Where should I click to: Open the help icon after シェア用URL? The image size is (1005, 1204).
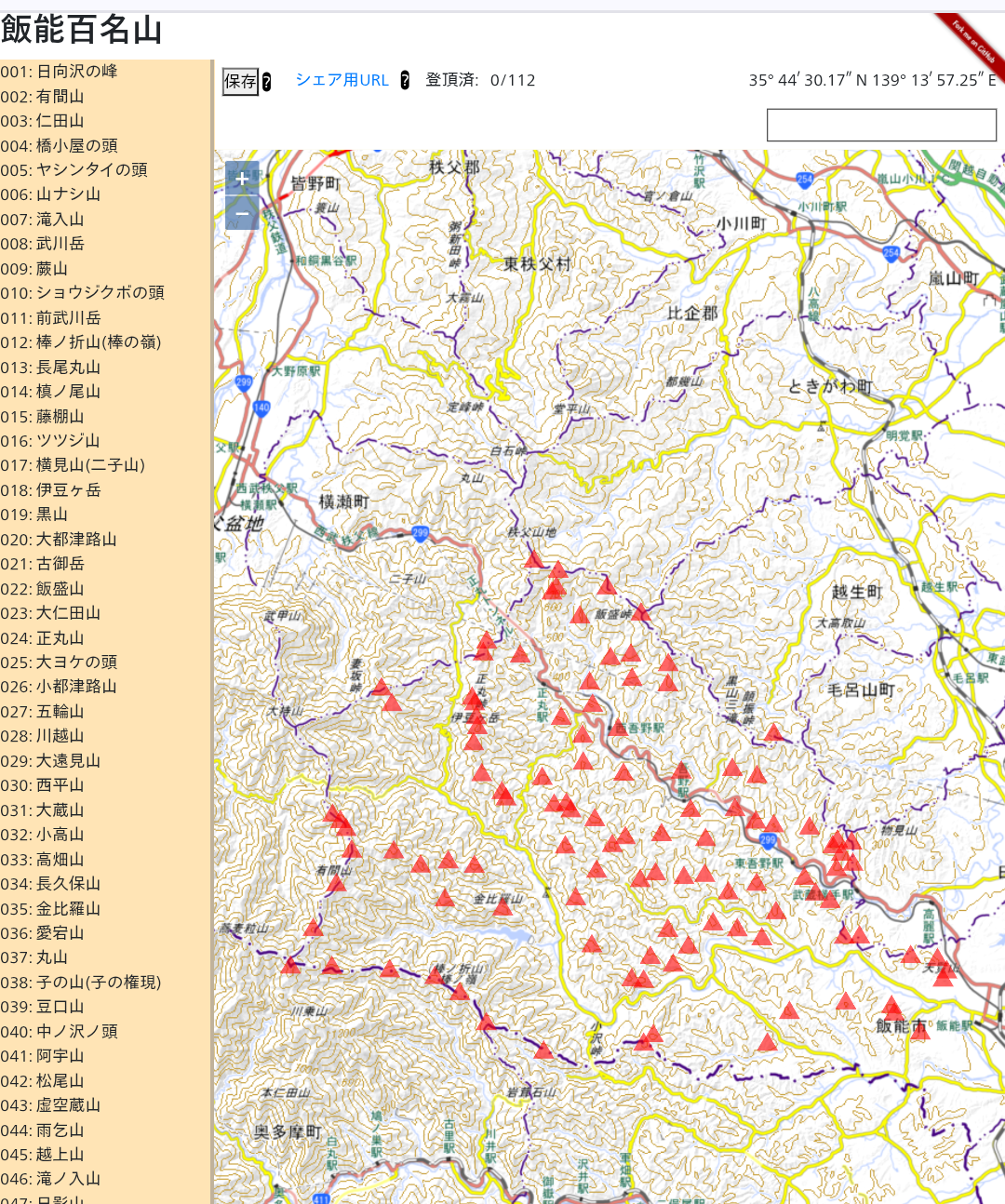405,81
